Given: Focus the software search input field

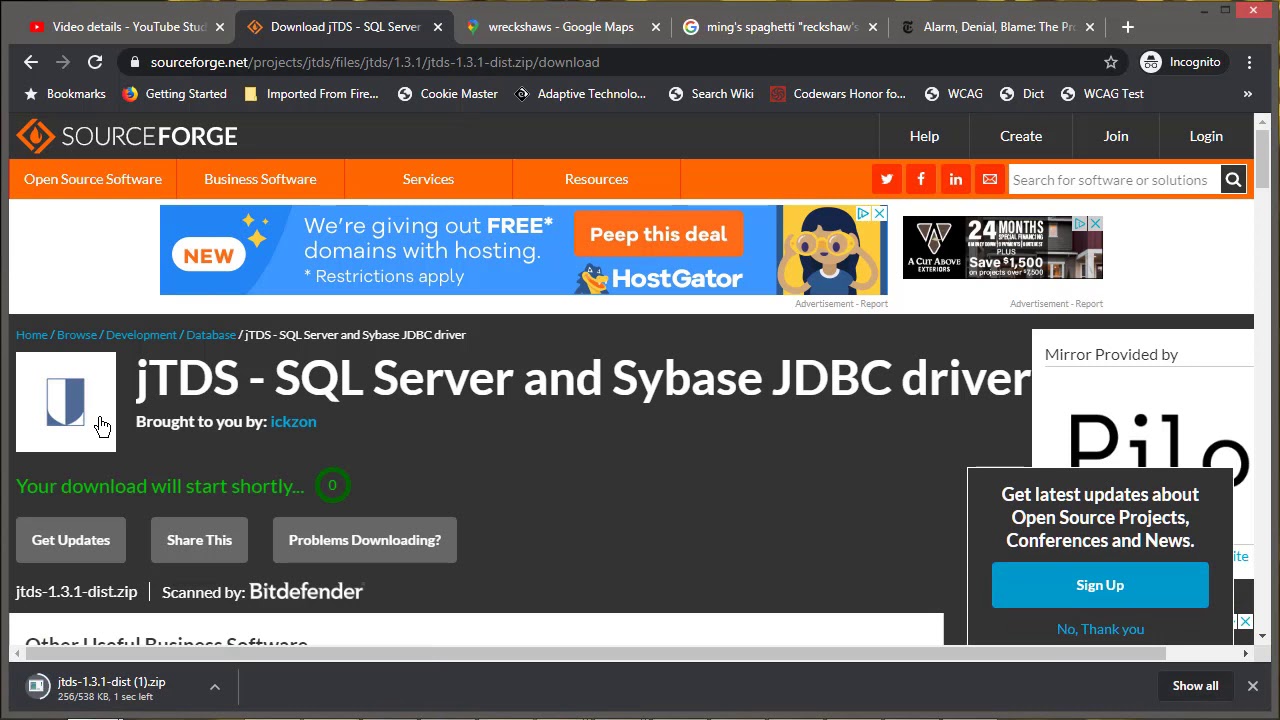Looking at the screenshot, I should pyautogui.click(x=1114, y=180).
